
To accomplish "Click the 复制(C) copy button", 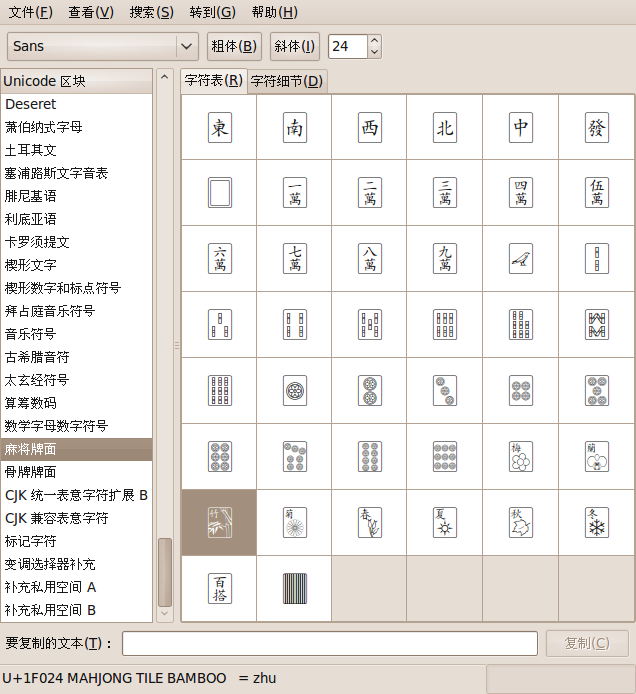I will pos(587,643).
